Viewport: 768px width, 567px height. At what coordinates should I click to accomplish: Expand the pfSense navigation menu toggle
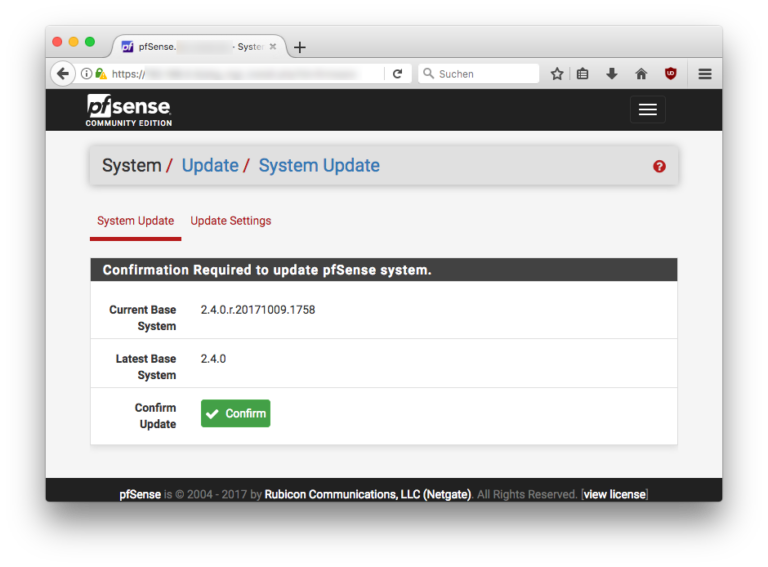(x=647, y=110)
